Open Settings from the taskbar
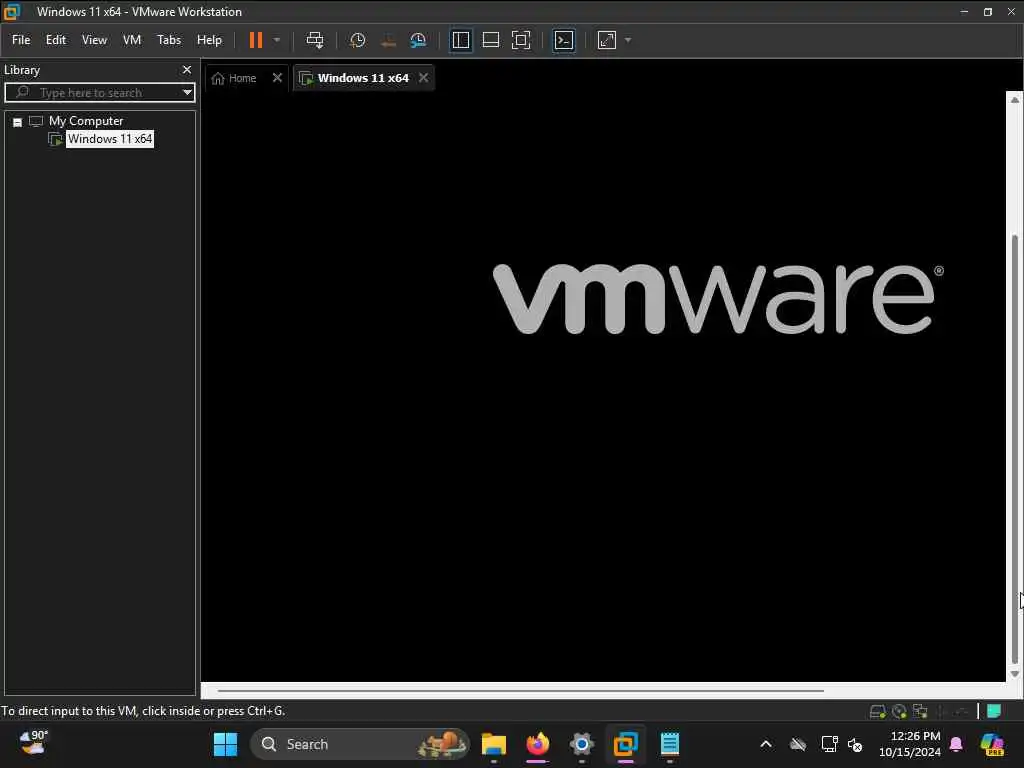The width and height of the screenshot is (1024, 768). [581, 744]
